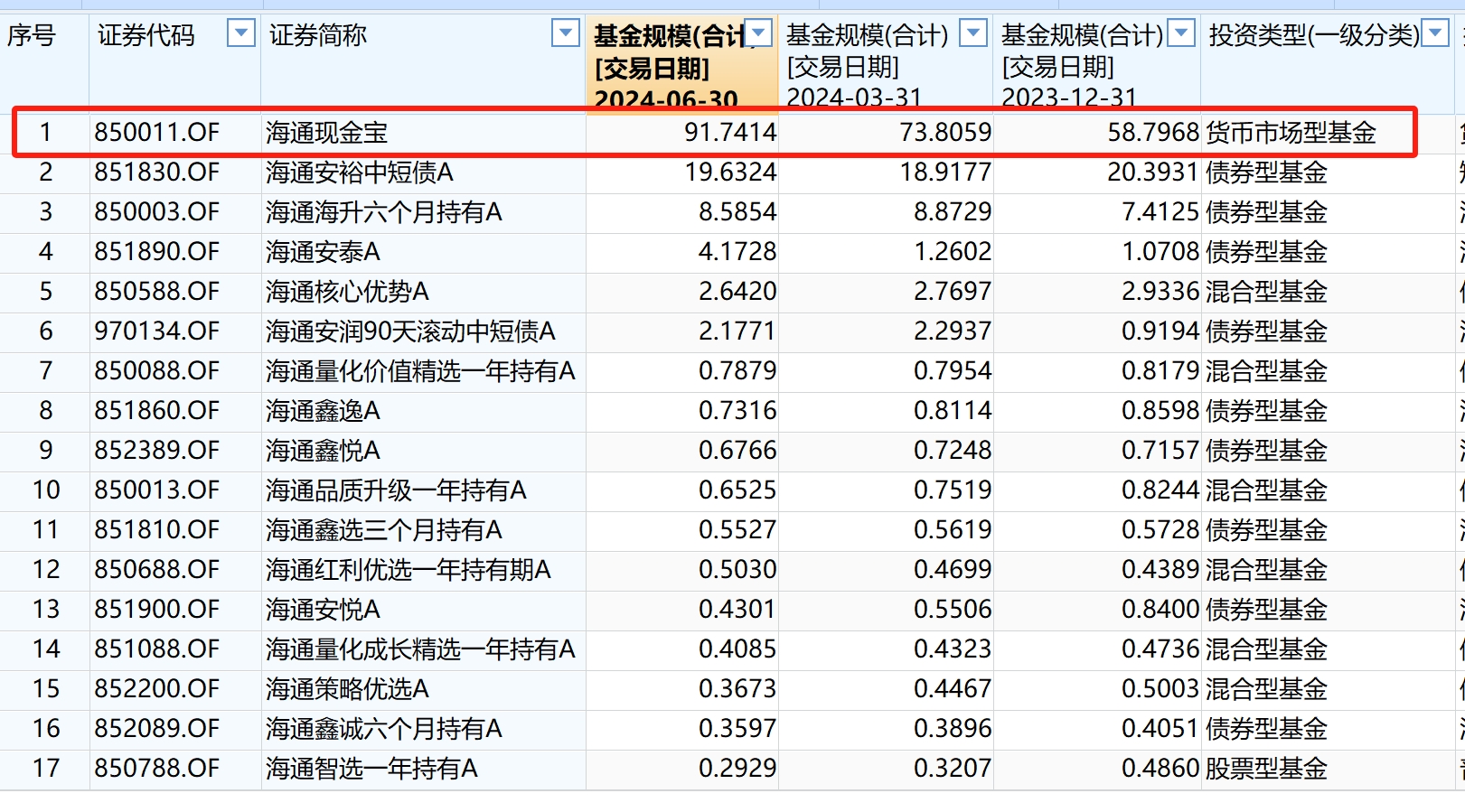Open the 证券简称 column filter dropdown

[566, 34]
